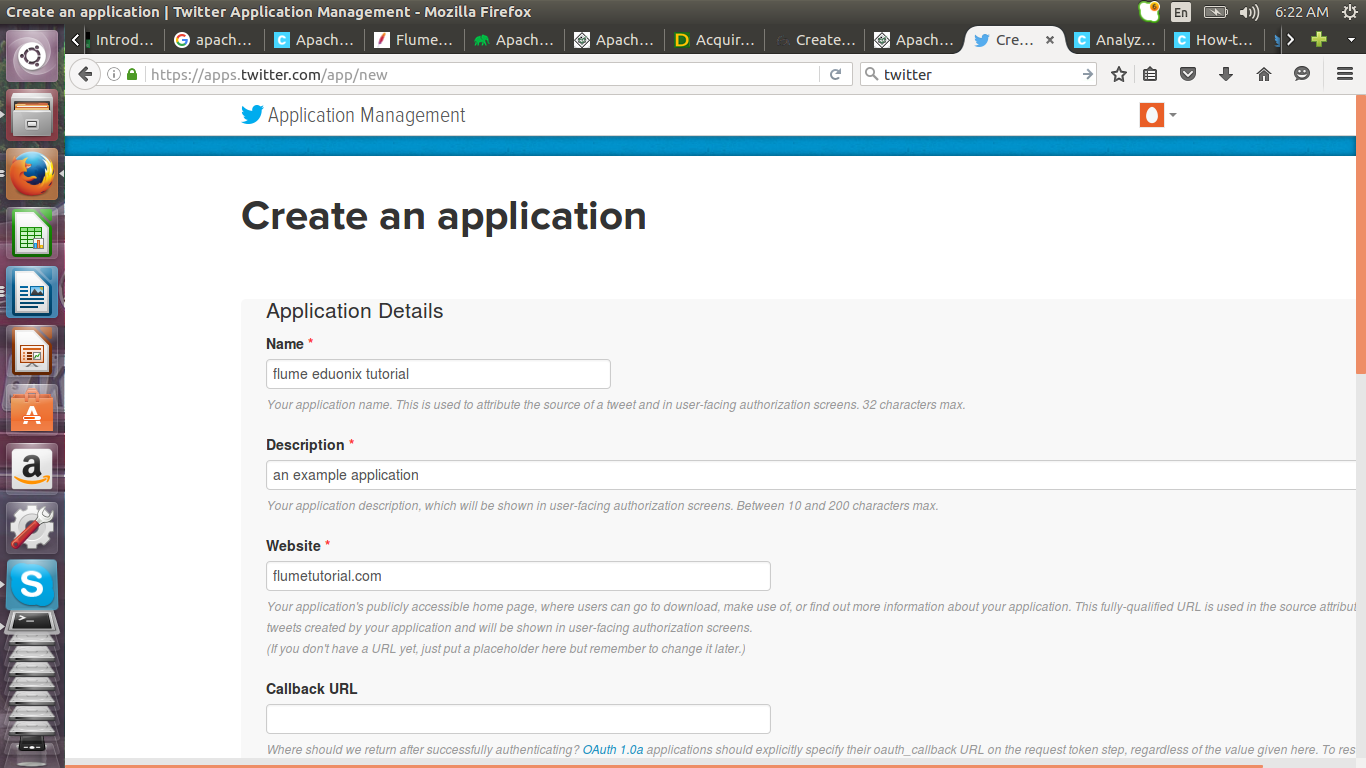Switch to the 'Analyz...' tab

(x=1115, y=40)
